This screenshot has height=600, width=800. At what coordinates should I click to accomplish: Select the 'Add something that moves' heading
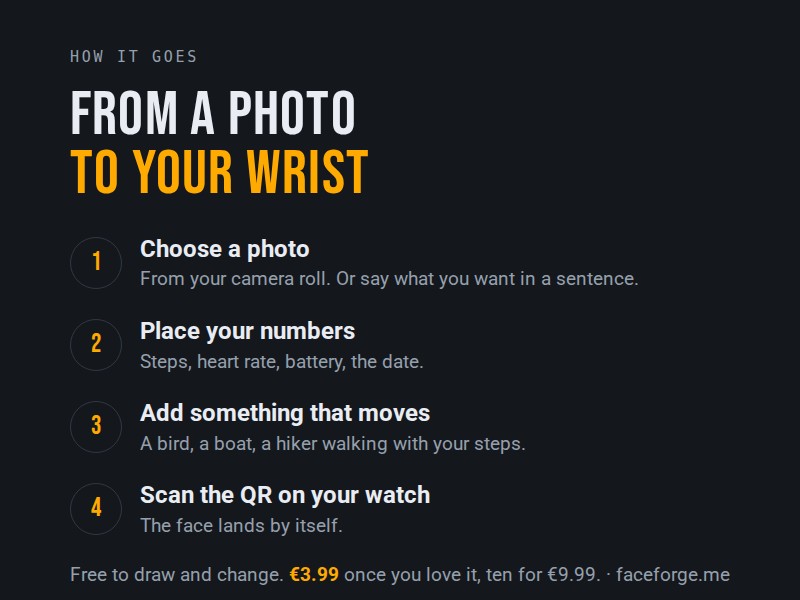tap(285, 413)
